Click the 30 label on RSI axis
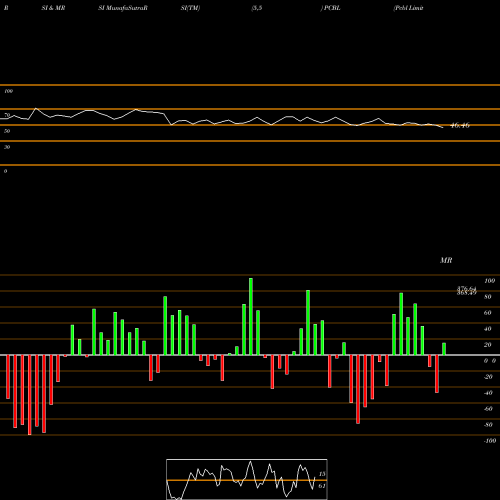500x500 pixels. click(7, 147)
